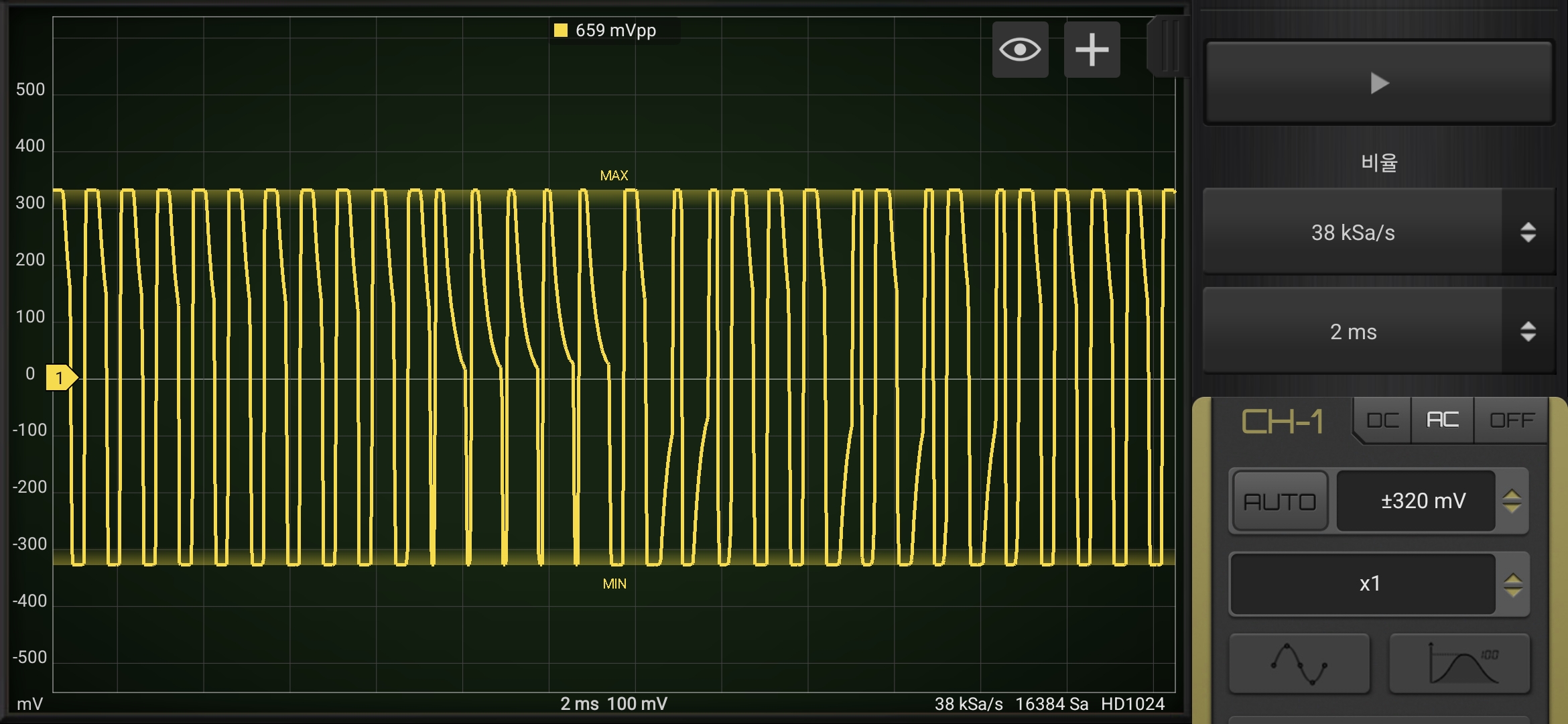Select the CH-1 channel tab
Screen dimensions: 1568x724
(1283, 422)
